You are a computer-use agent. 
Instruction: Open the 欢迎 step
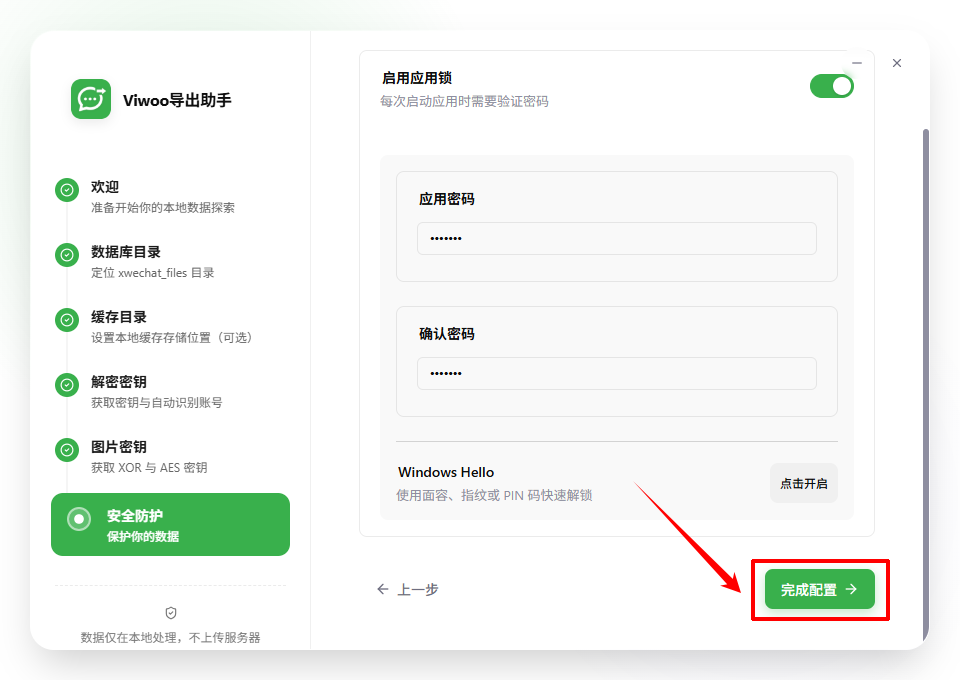tap(162, 196)
